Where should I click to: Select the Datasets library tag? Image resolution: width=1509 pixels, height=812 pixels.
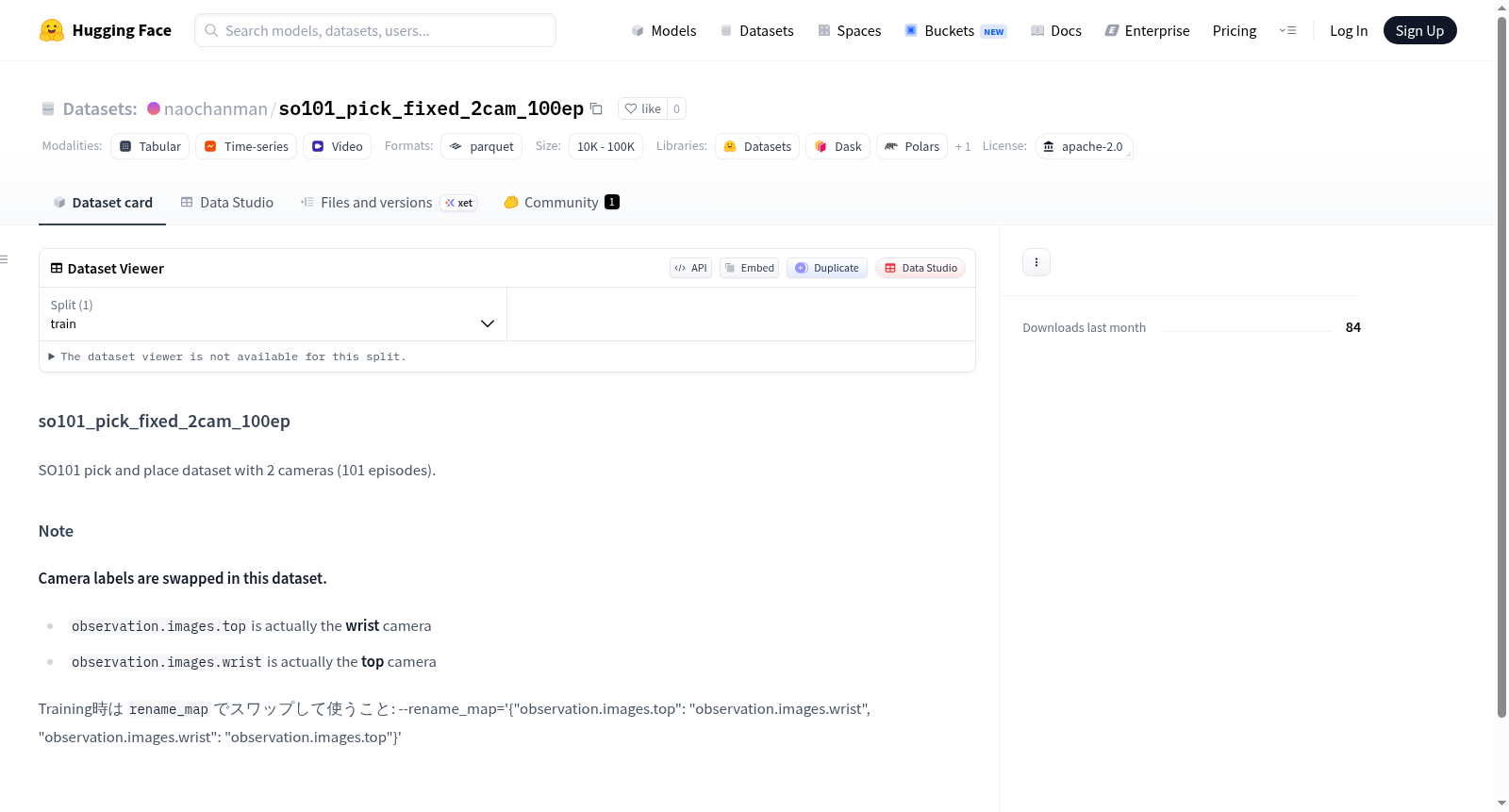(757, 146)
